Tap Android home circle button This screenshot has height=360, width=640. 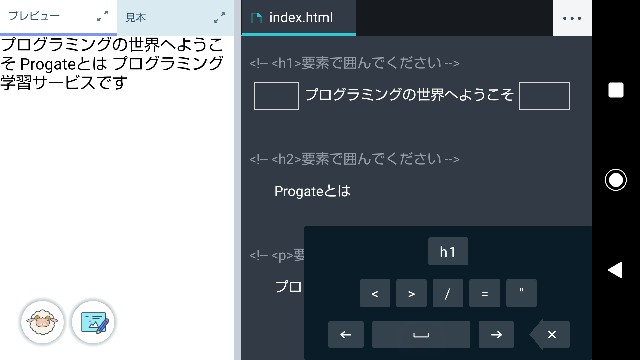(616, 180)
